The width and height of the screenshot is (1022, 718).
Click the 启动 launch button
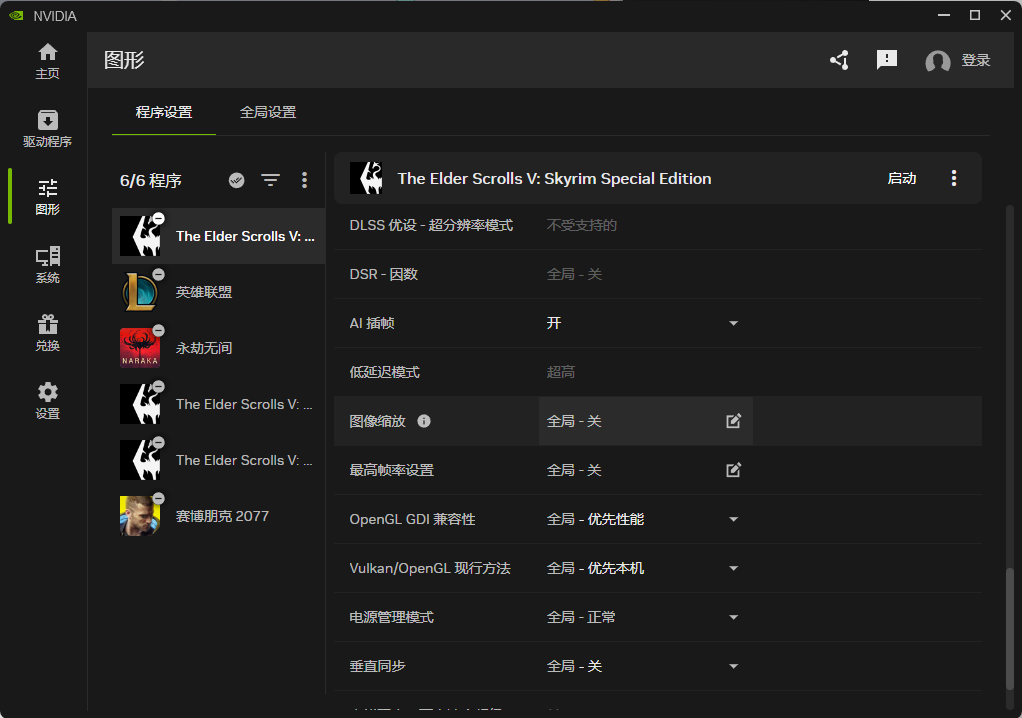[901, 178]
